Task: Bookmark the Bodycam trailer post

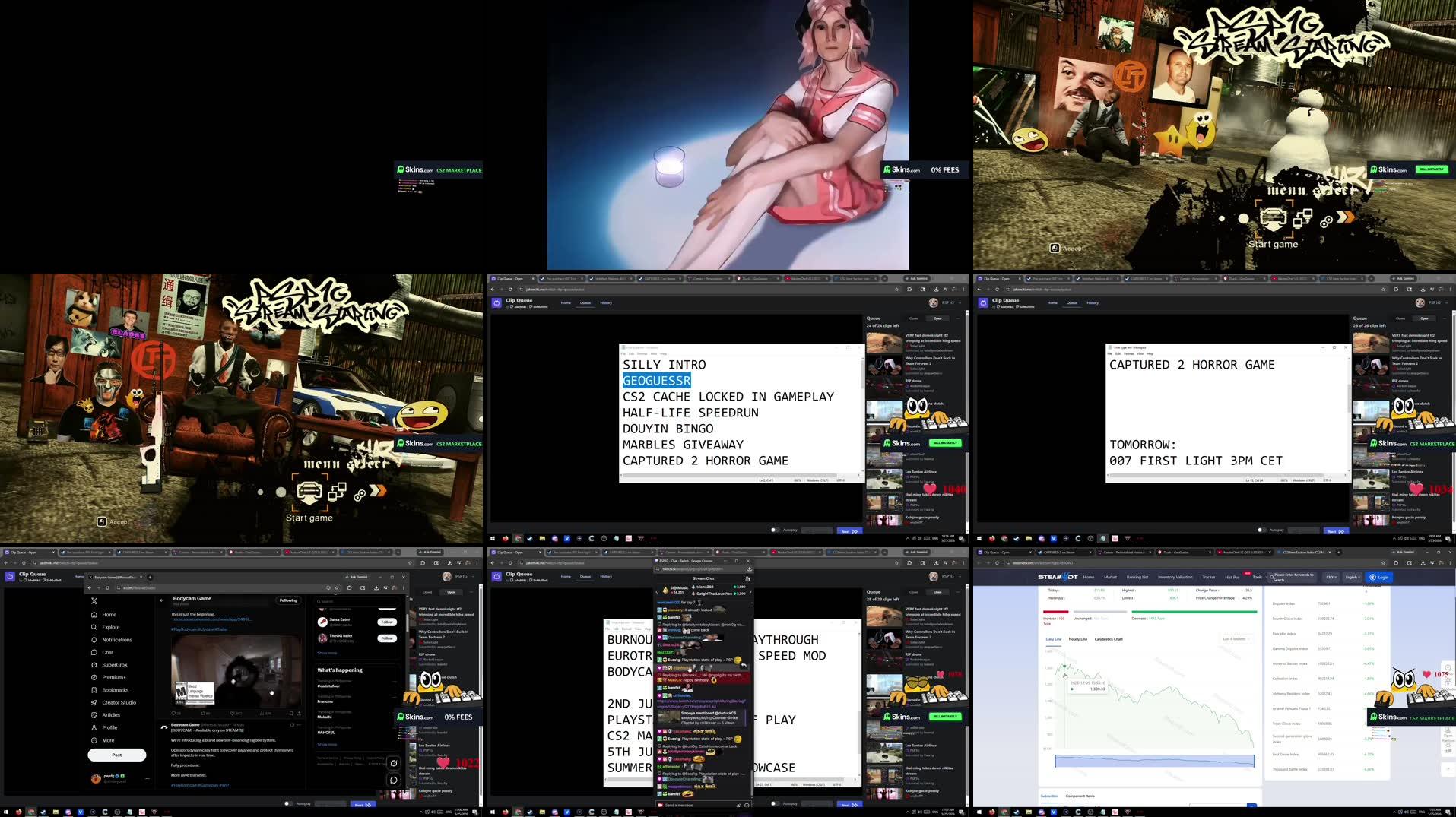Action: (291, 713)
